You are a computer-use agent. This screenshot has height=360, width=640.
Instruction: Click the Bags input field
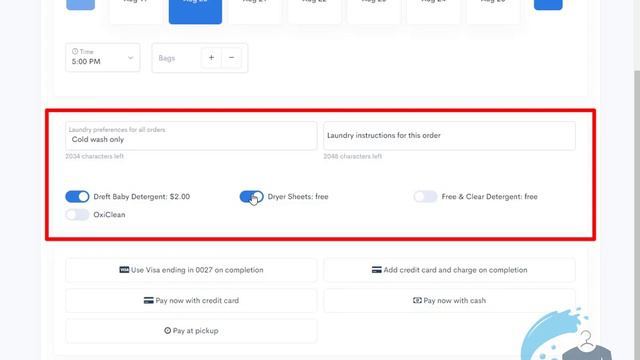coord(177,58)
